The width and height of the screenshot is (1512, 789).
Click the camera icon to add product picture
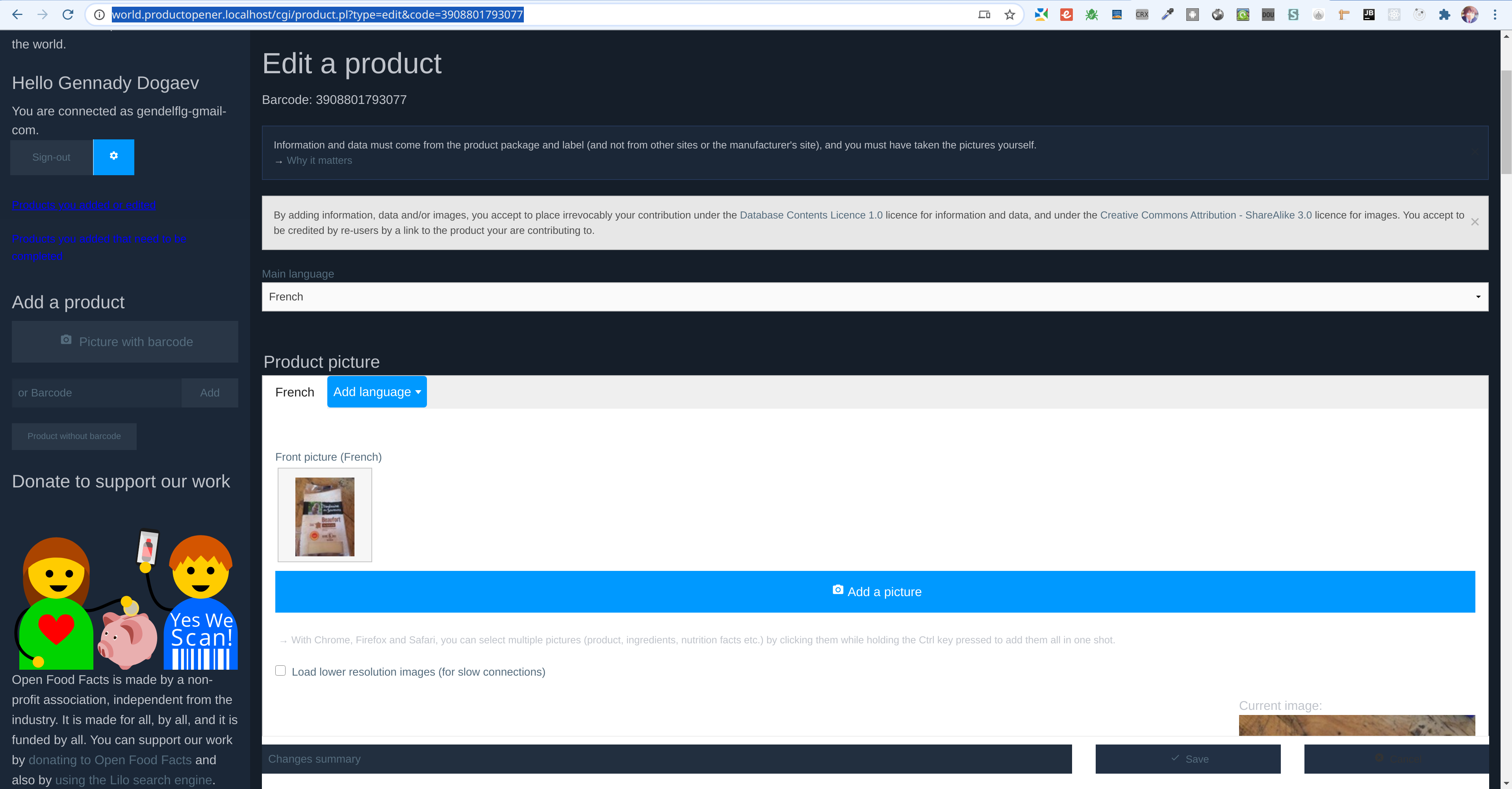838,590
